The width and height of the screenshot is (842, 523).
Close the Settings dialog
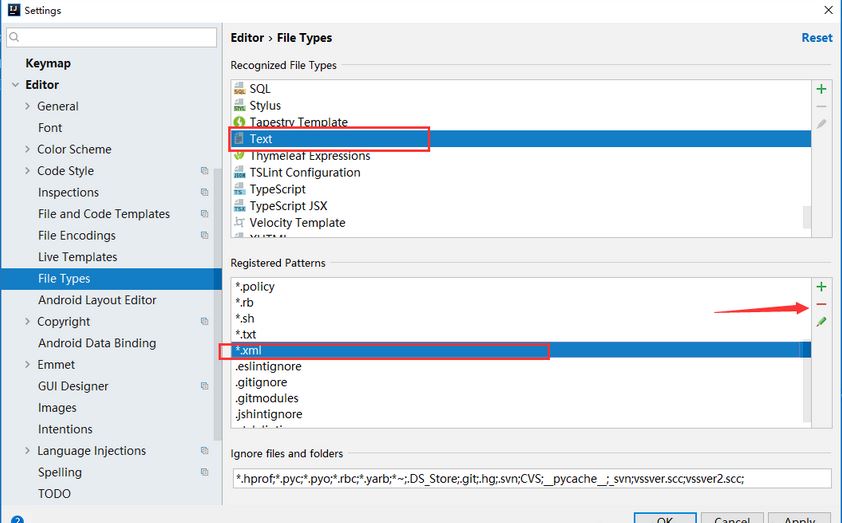[x=829, y=10]
